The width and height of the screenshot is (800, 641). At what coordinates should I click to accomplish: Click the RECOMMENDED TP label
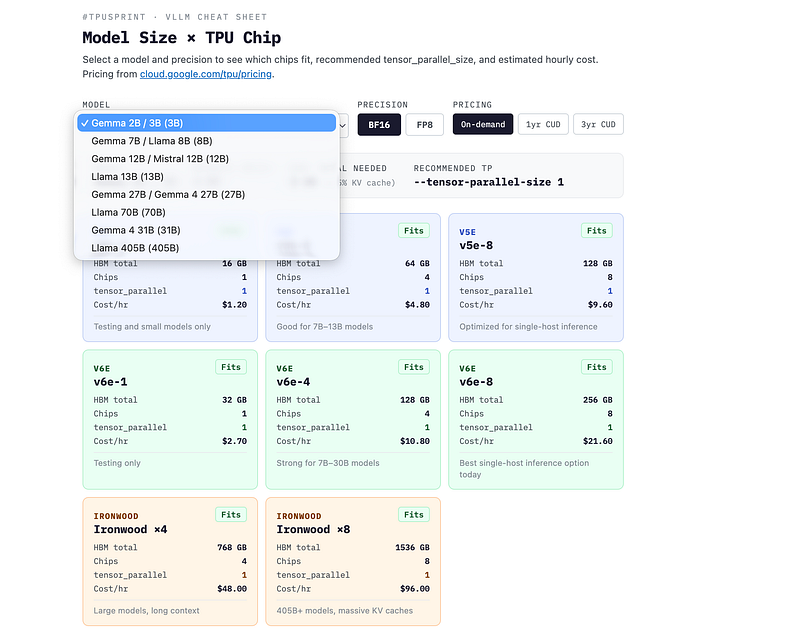point(453,168)
